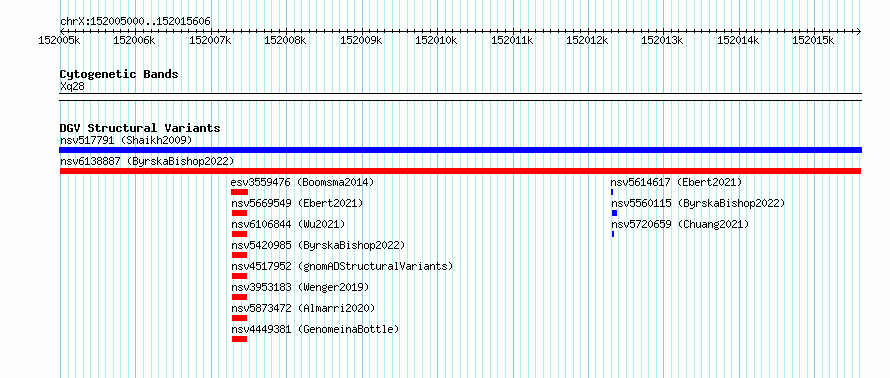890x378 pixels.
Task: Click the cytogenetic band Xq28 horizontal bar
Action: [460, 96]
